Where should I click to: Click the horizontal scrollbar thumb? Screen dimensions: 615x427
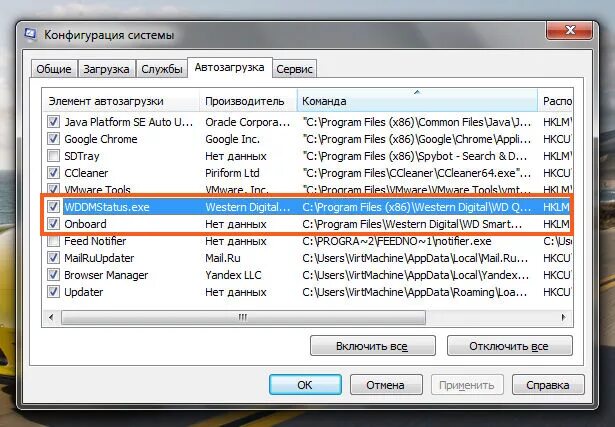pyautogui.click(x=243, y=317)
